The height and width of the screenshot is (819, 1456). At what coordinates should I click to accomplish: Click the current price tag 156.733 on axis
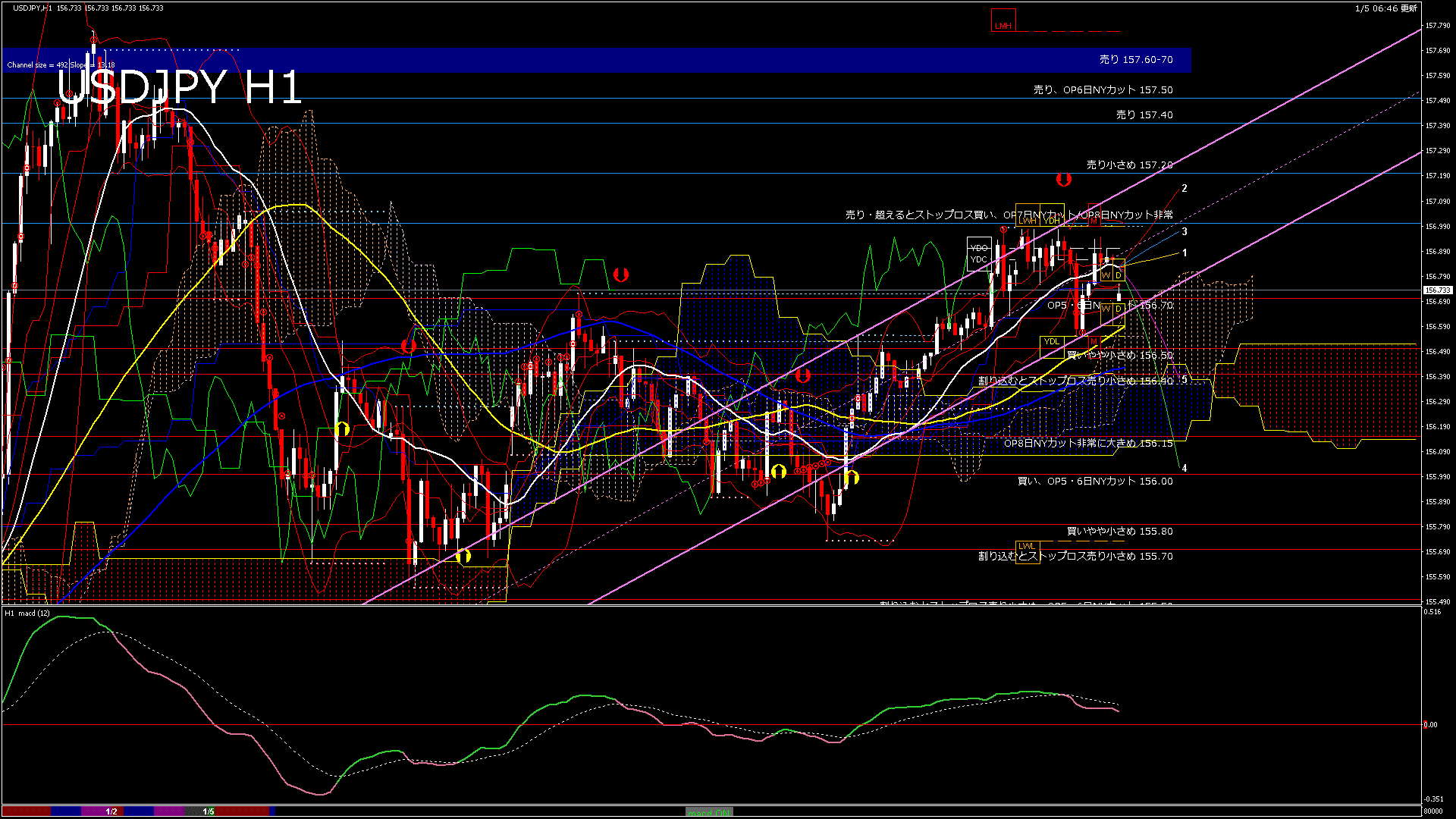click(x=1437, y=290)
